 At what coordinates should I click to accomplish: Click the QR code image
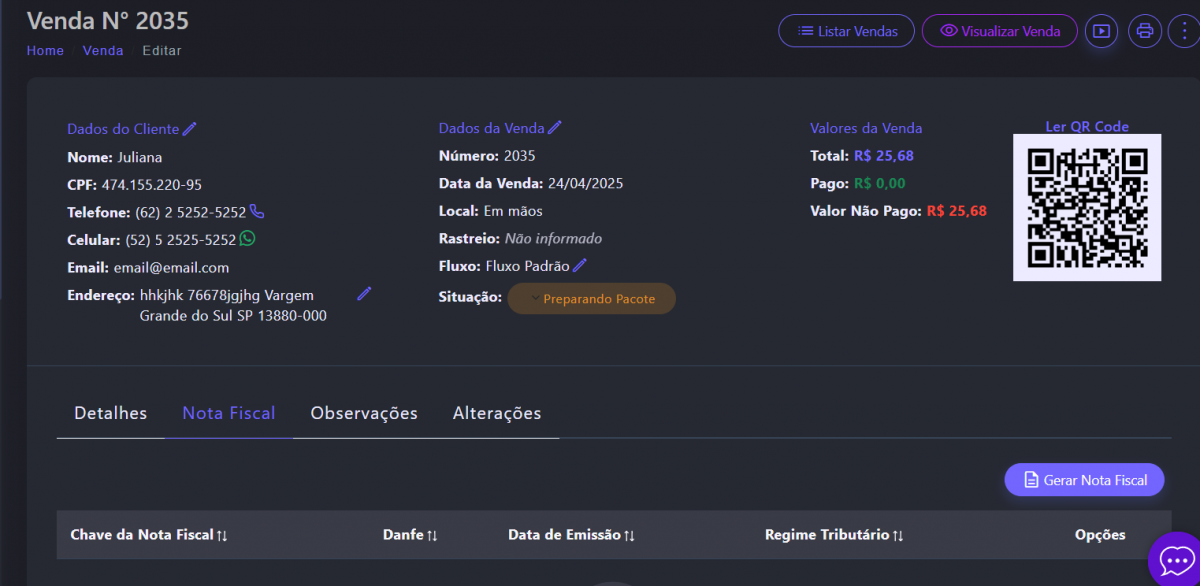(1087, 208)
